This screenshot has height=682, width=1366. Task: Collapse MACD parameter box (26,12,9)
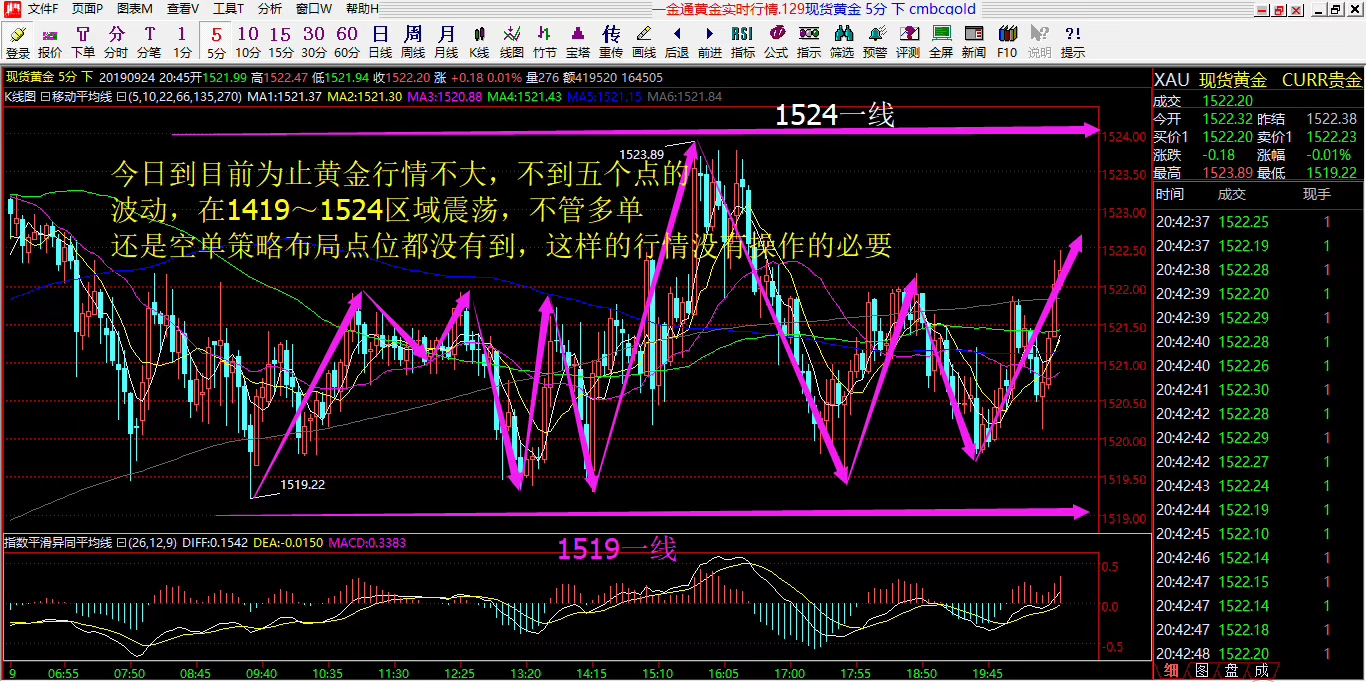point(121,542)
